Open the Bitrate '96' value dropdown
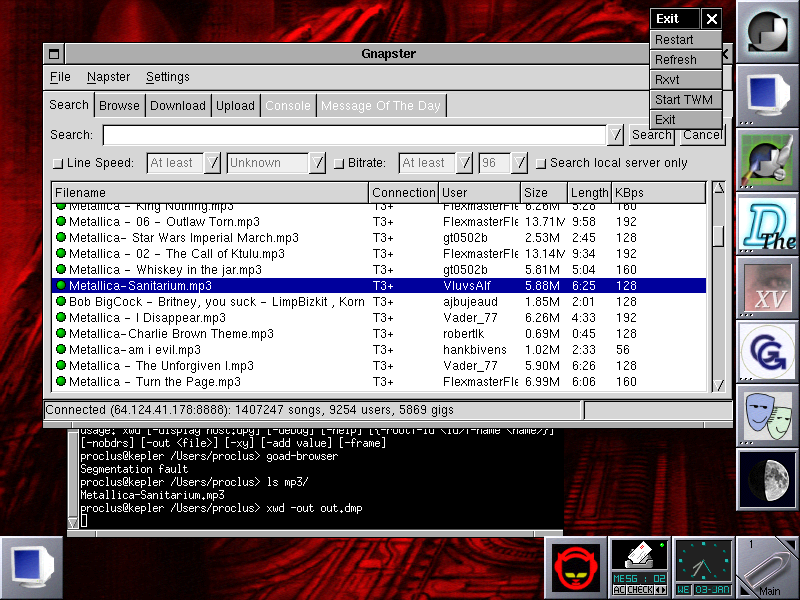Screen dimensions: 800x600 point(519,163)
